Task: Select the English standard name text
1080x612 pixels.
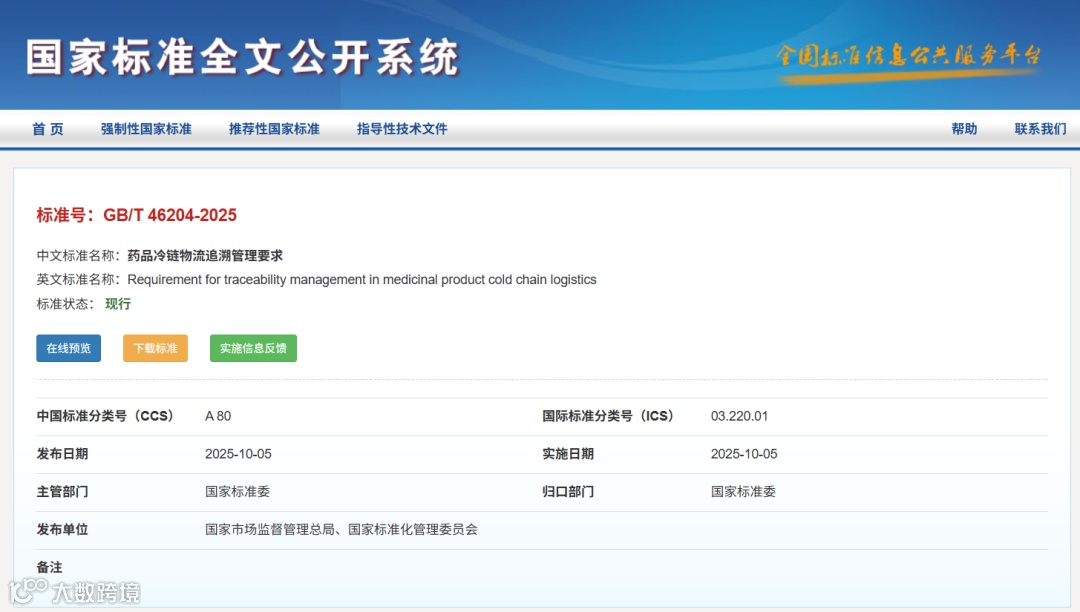Action: click(362, 280)
